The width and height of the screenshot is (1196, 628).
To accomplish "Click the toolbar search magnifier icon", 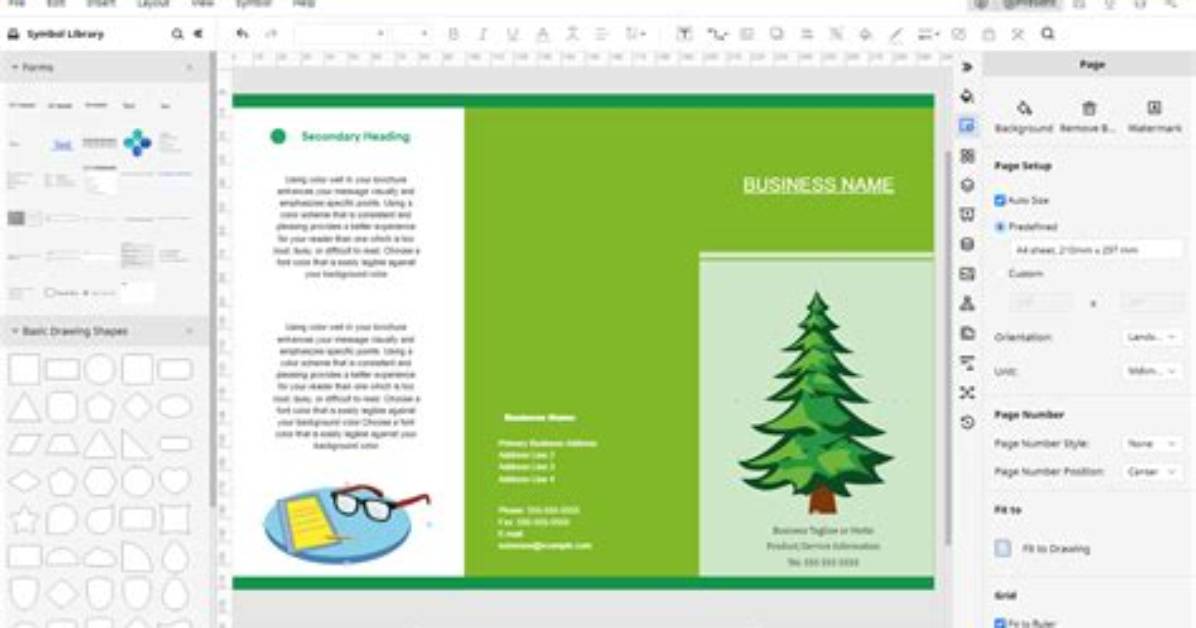I will 1047,34.
